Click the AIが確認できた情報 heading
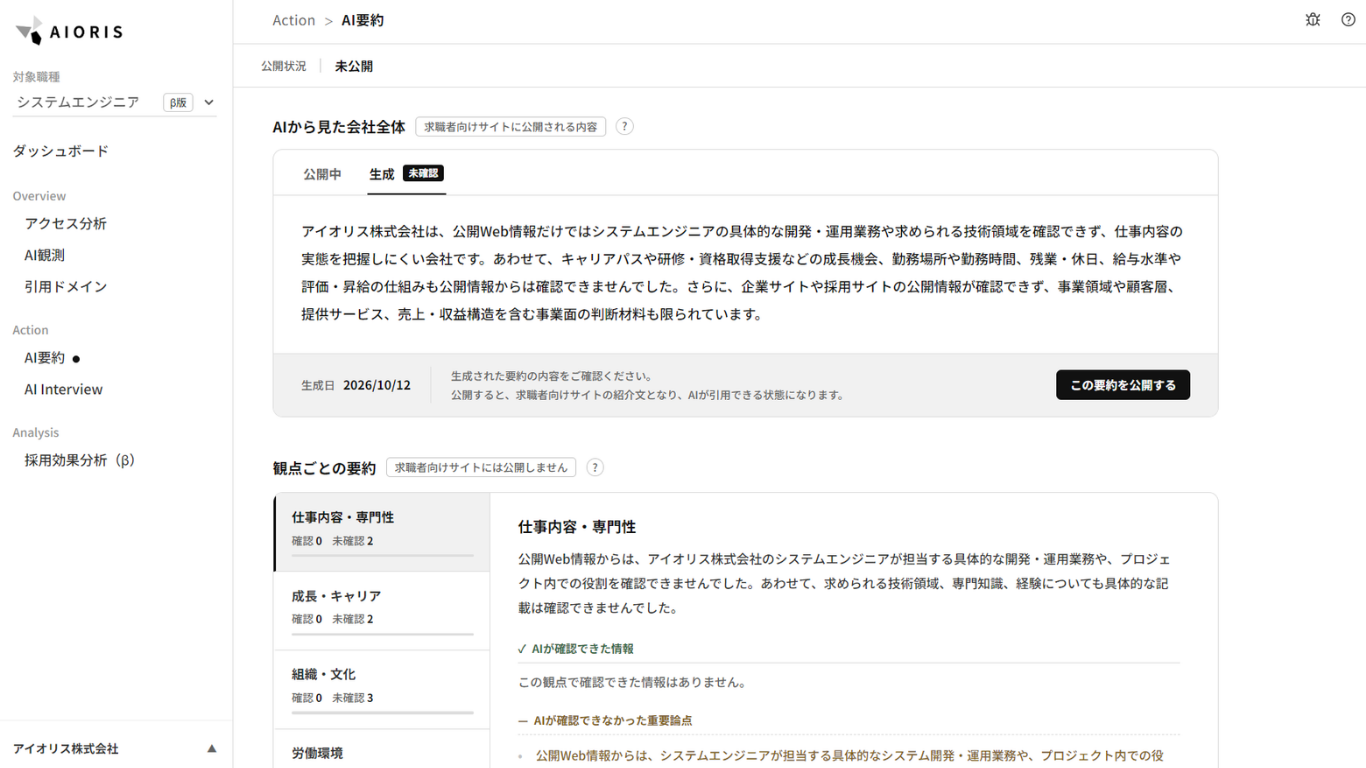This screenshot has height=768, width=1366. (583, 649)
